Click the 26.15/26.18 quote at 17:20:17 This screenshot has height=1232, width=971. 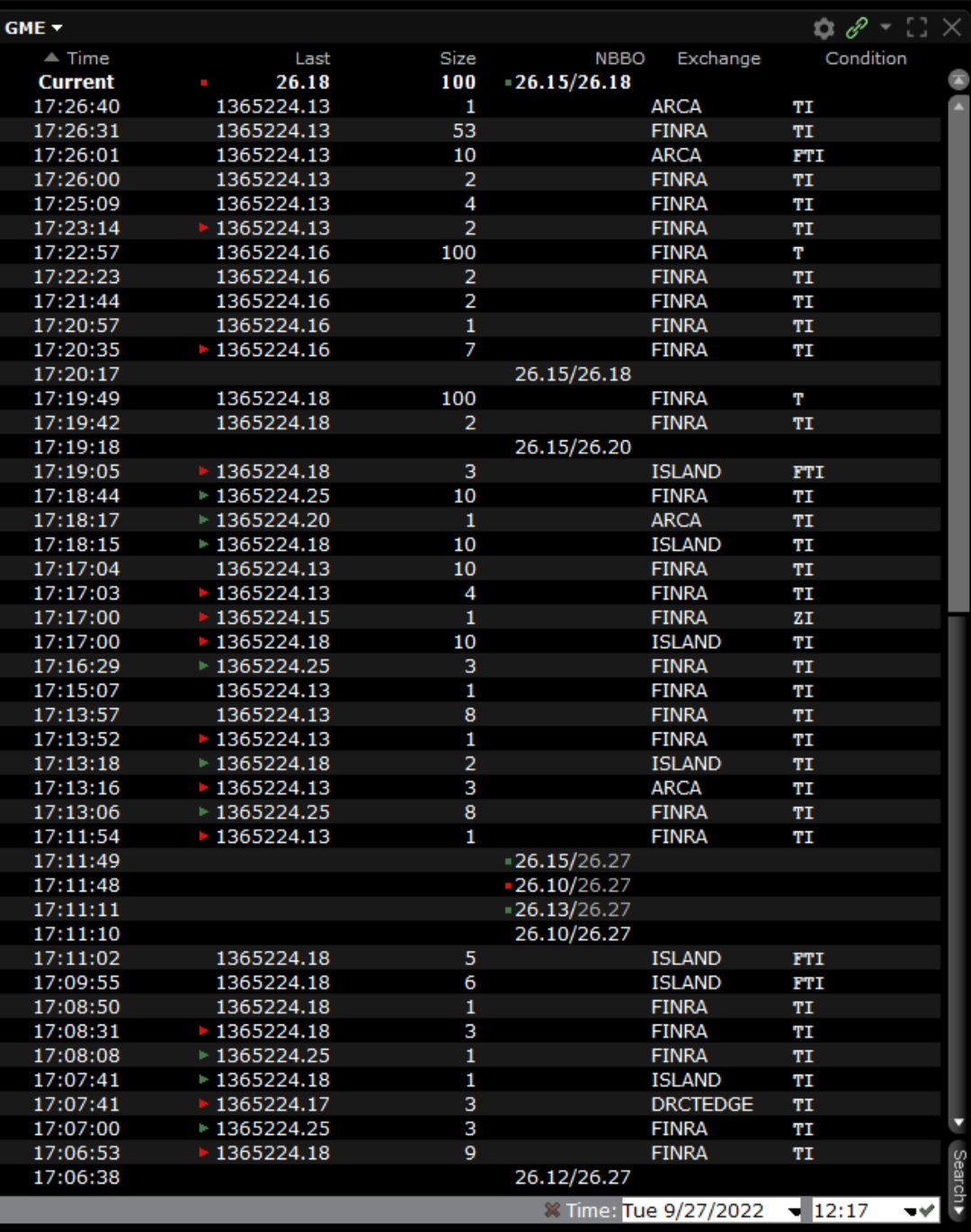(573, 374)
